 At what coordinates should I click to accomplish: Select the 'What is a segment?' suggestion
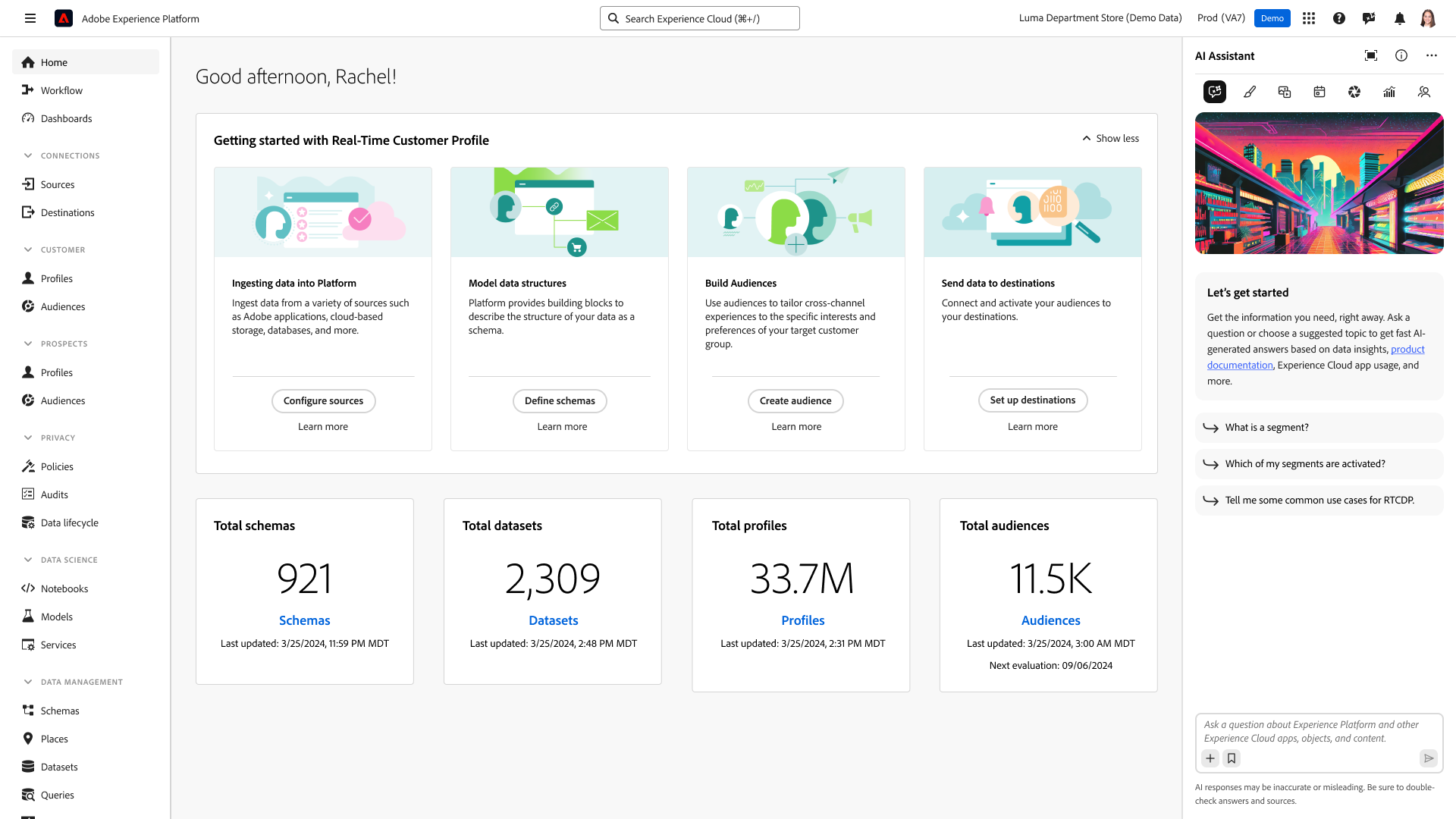coord(1266,428)
